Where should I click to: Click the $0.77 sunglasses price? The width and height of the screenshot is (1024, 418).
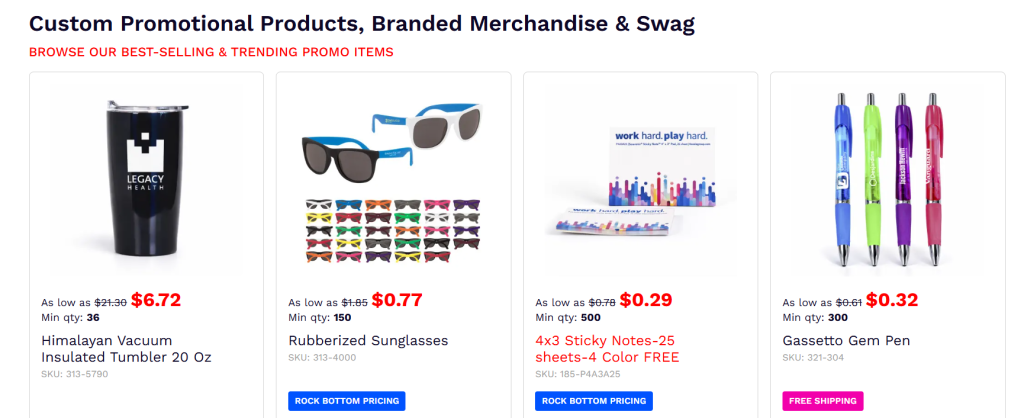397,299
